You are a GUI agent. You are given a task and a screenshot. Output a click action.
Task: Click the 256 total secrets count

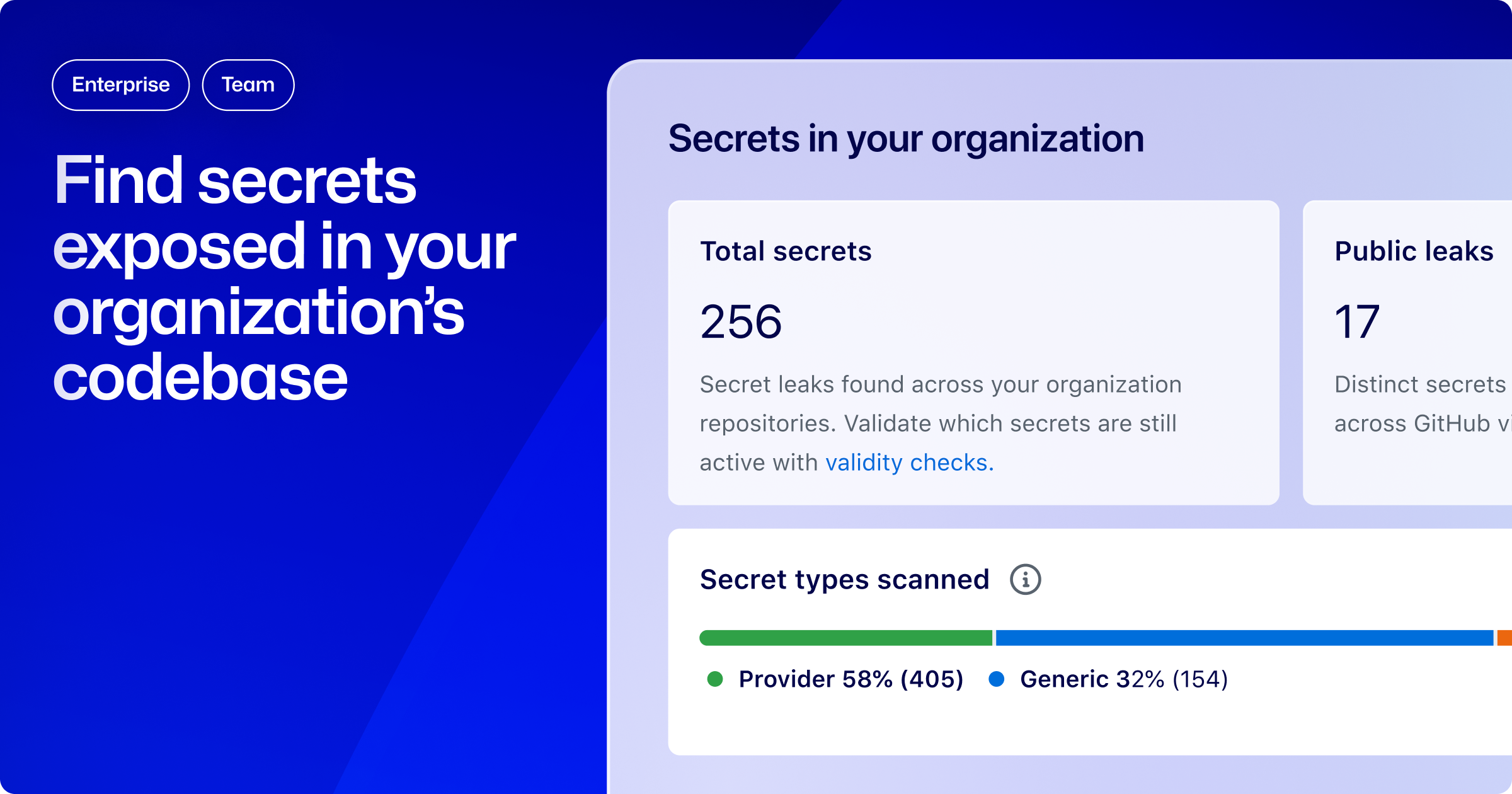[741, 321]
